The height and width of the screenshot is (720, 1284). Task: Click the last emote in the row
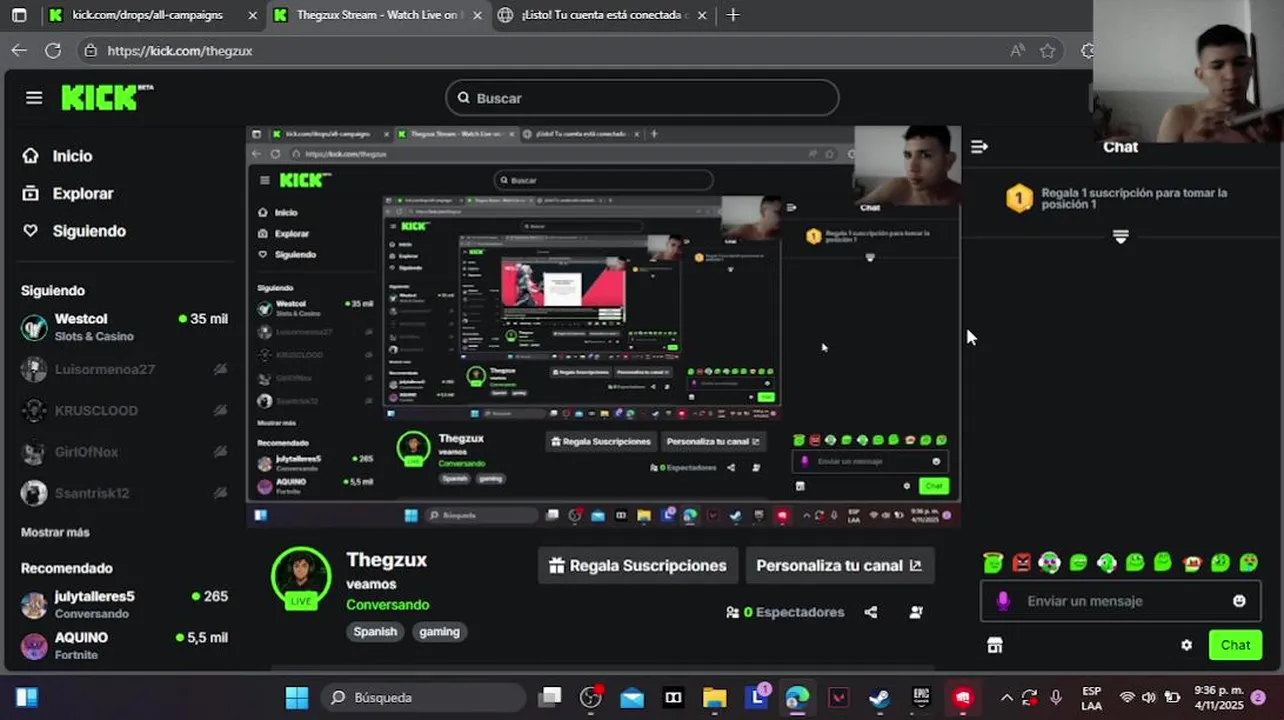click(1248, 563)
